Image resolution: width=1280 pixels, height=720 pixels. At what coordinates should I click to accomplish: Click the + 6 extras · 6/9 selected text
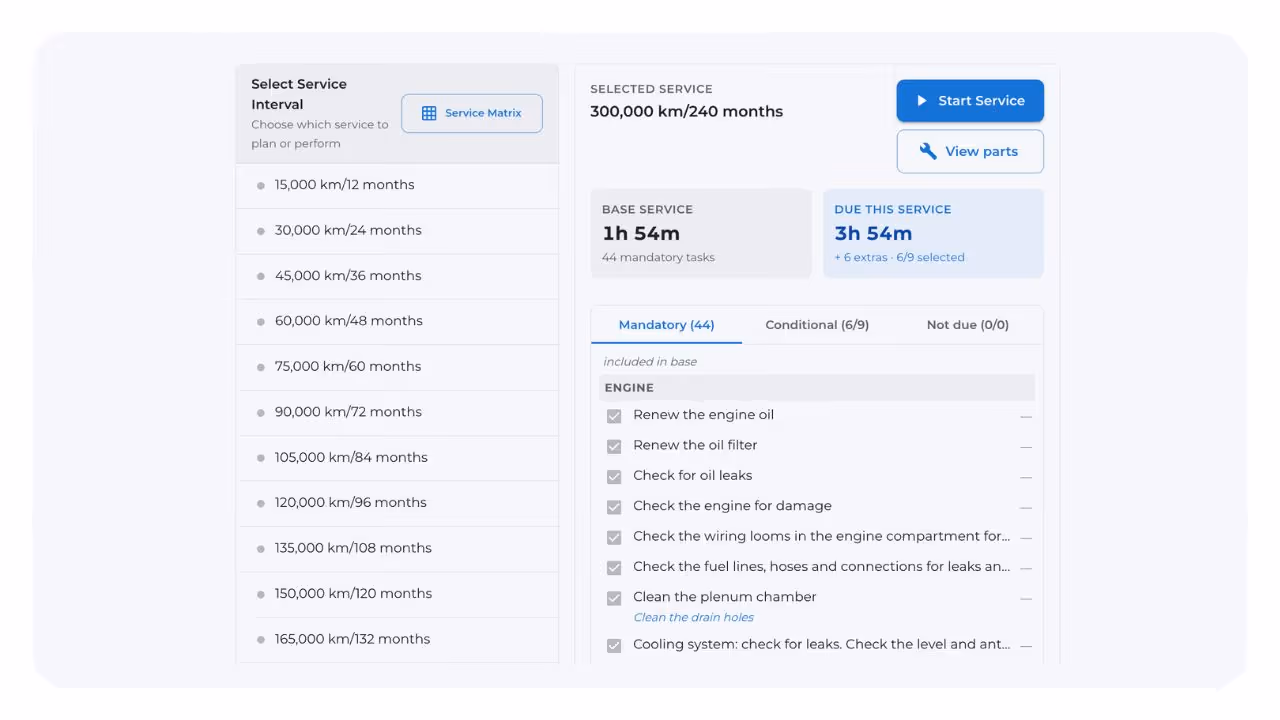899,258
